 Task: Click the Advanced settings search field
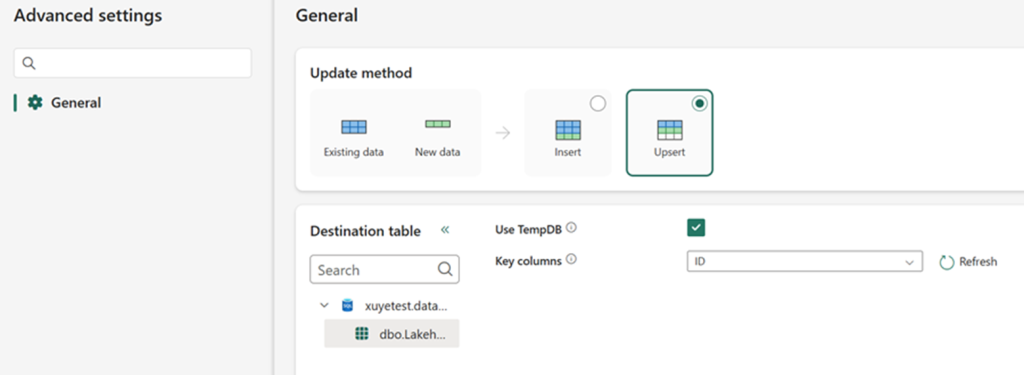click(x=133, y=63)
